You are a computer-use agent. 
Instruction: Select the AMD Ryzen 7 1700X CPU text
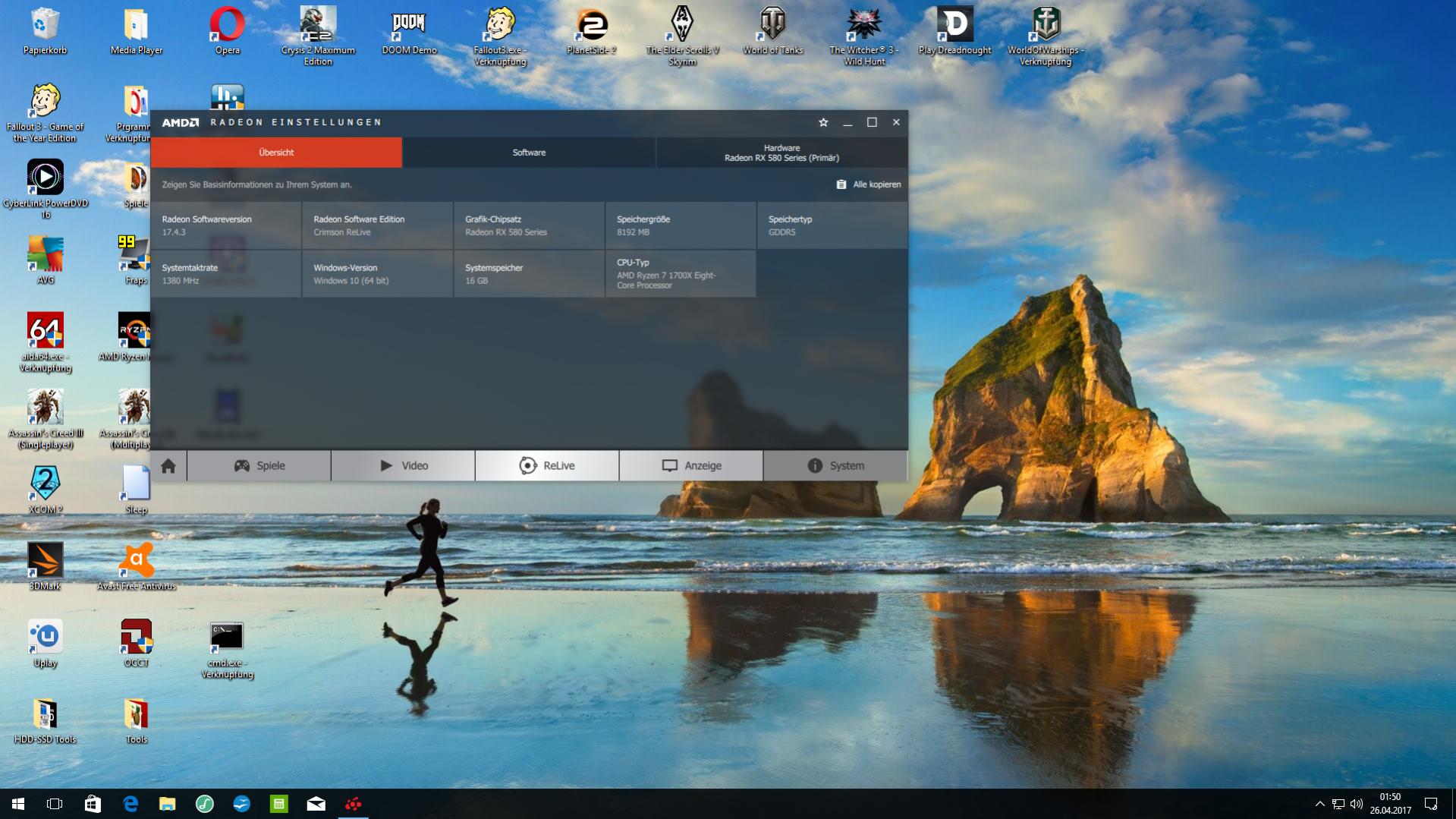[666, 280]
